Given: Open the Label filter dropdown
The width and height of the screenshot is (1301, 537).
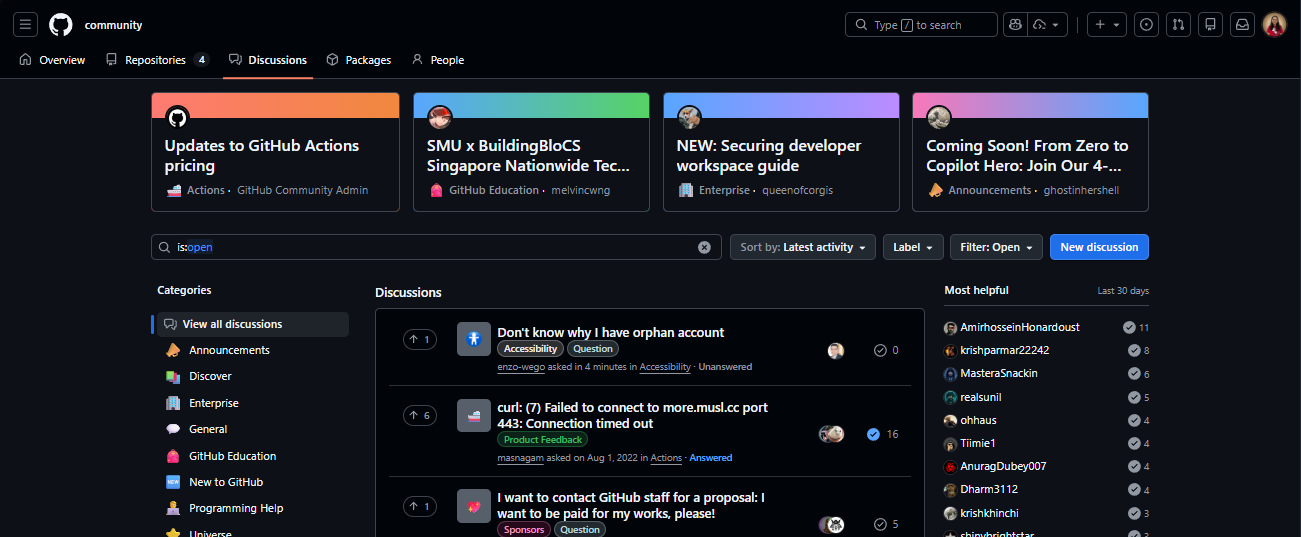Looking at the screenshot, I should coord(913,247).
